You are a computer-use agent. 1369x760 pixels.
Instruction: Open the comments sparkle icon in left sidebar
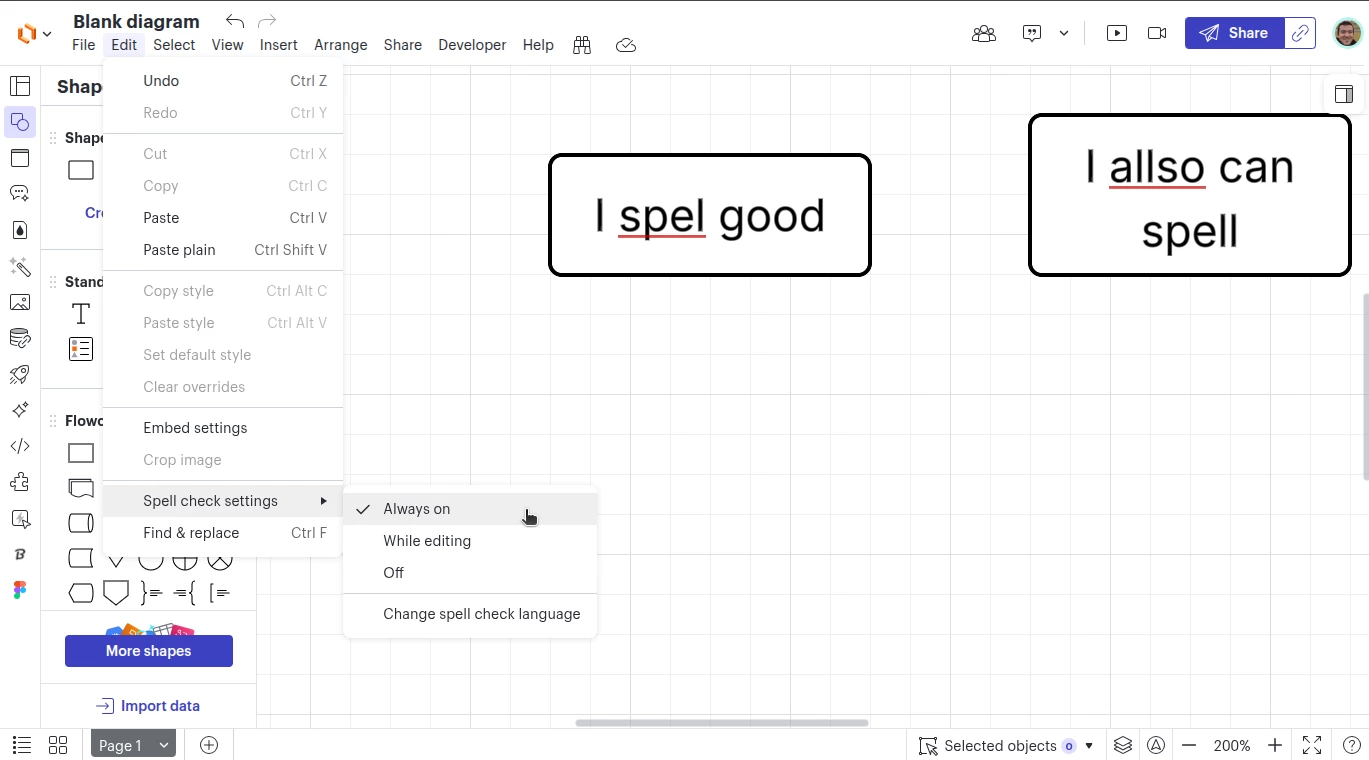point(20,194)
